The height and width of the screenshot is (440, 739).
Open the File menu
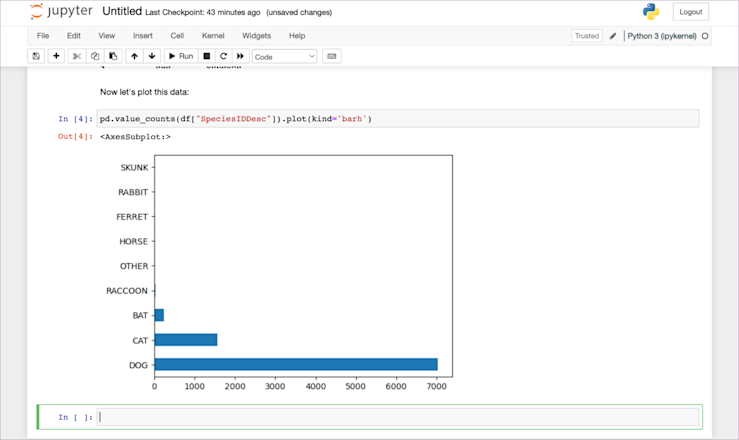click(43, 36)
